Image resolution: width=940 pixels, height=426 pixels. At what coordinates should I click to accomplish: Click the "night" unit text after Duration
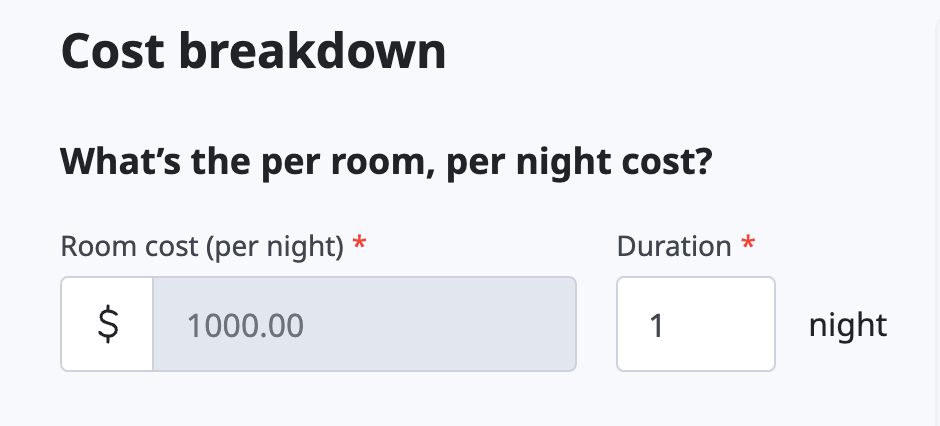pos(848,325)
